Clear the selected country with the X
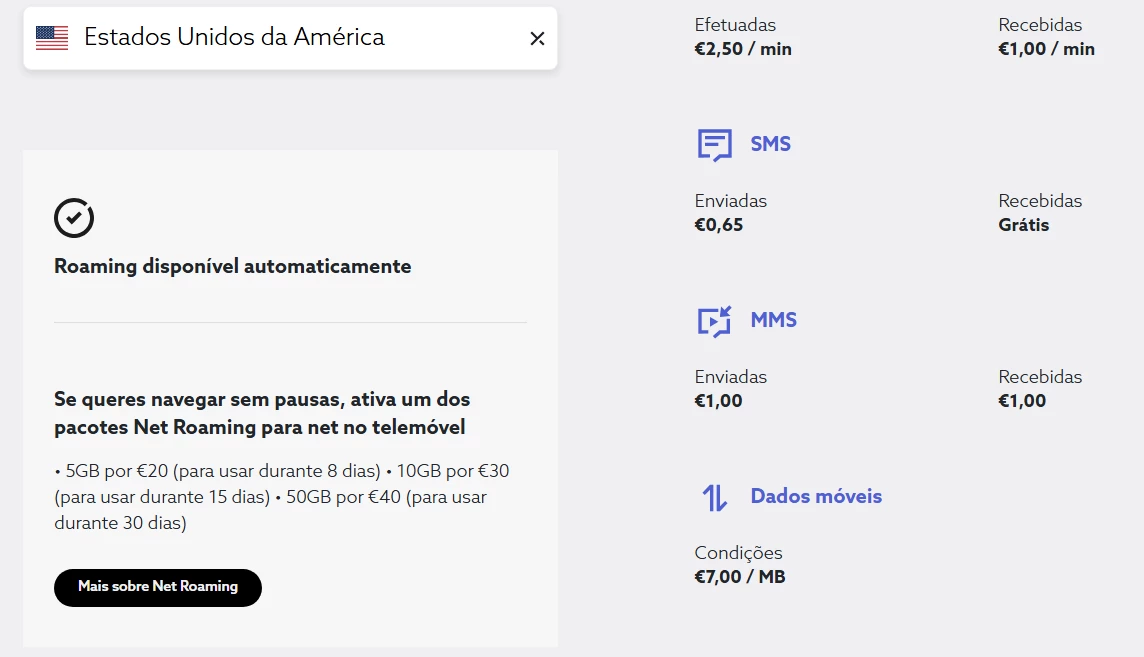The height and width of the screenshot is (657, 1144). [x=537, y=38]
